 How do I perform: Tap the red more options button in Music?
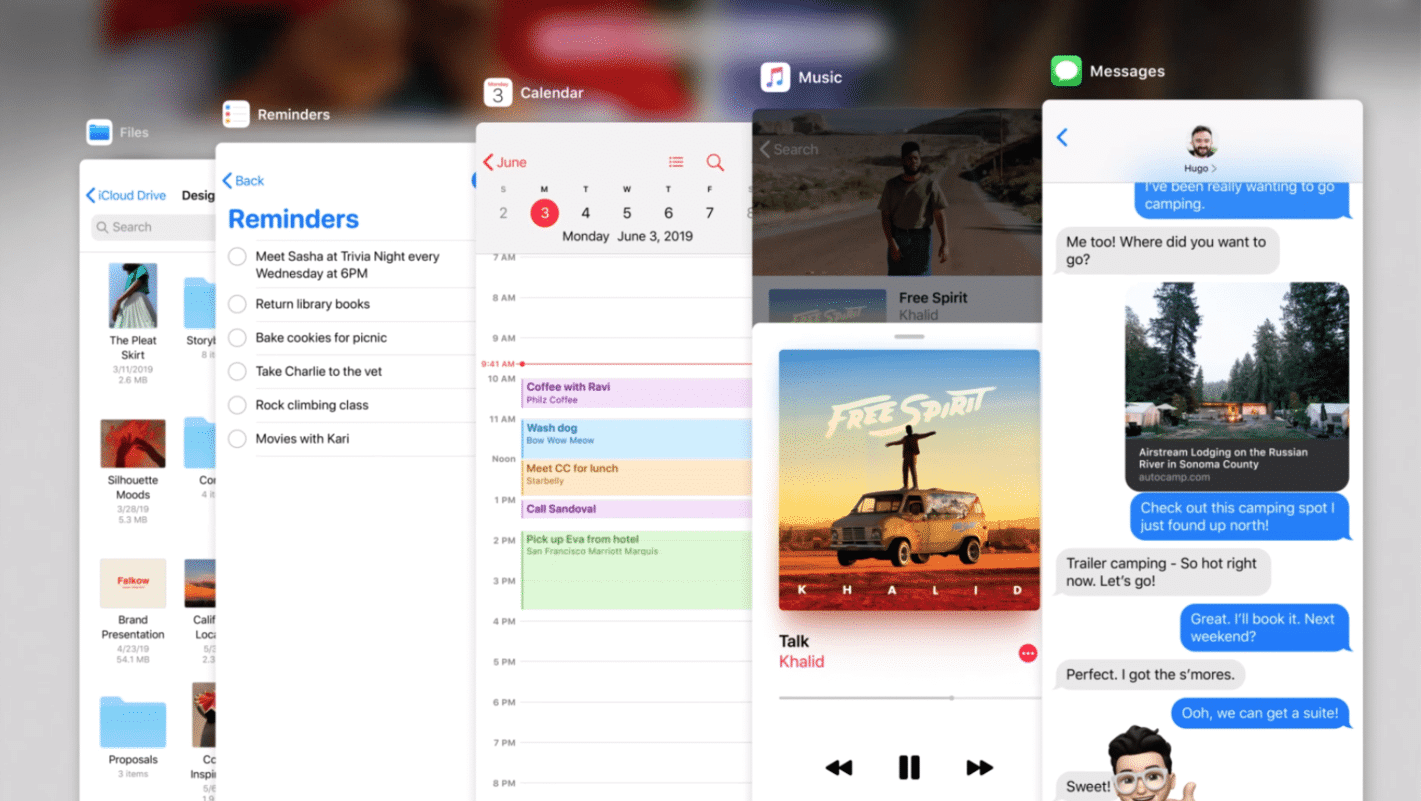pyautogui.click(x=1027, y=653)
